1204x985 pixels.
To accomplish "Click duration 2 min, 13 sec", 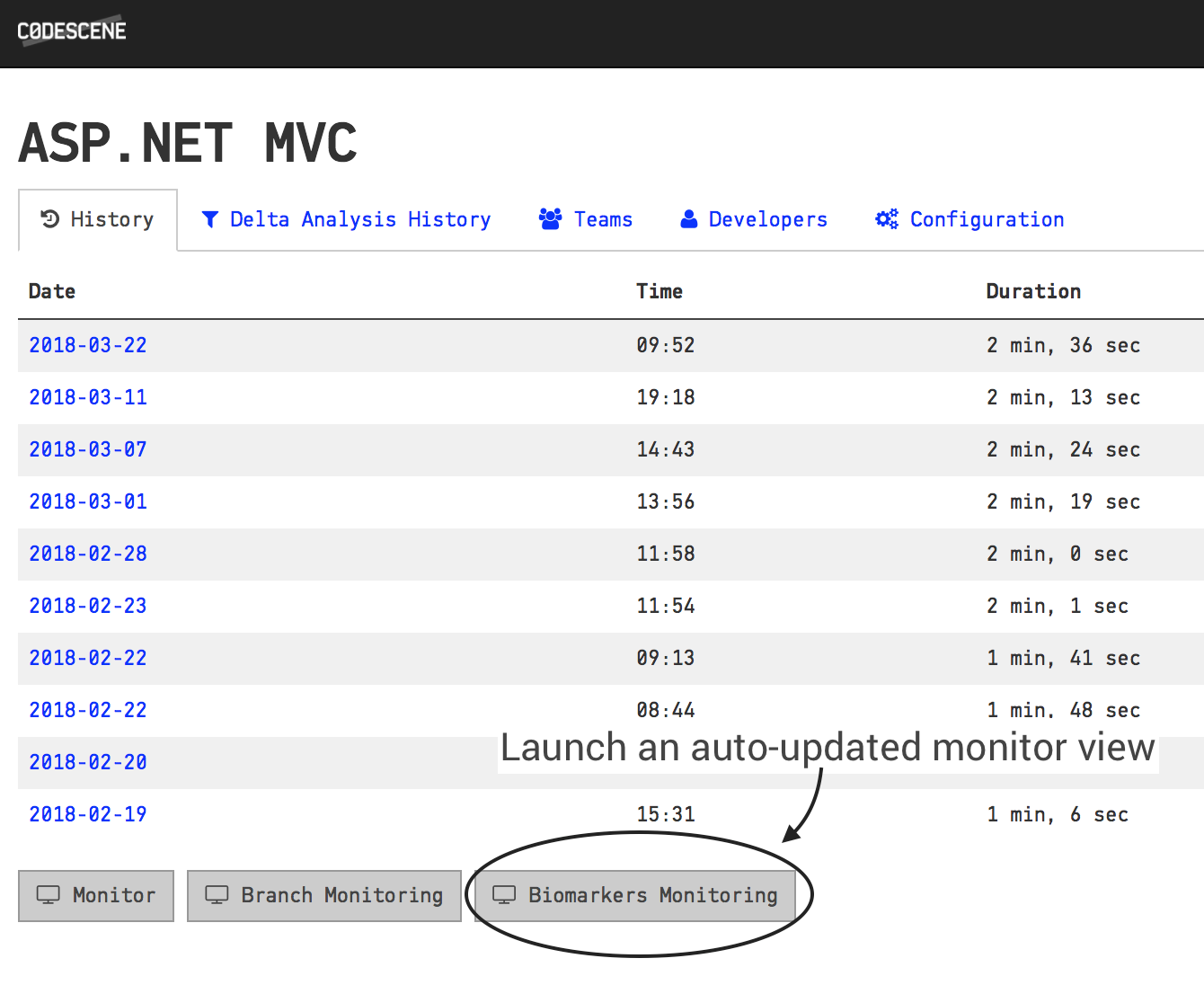I will pos(1064,397).
